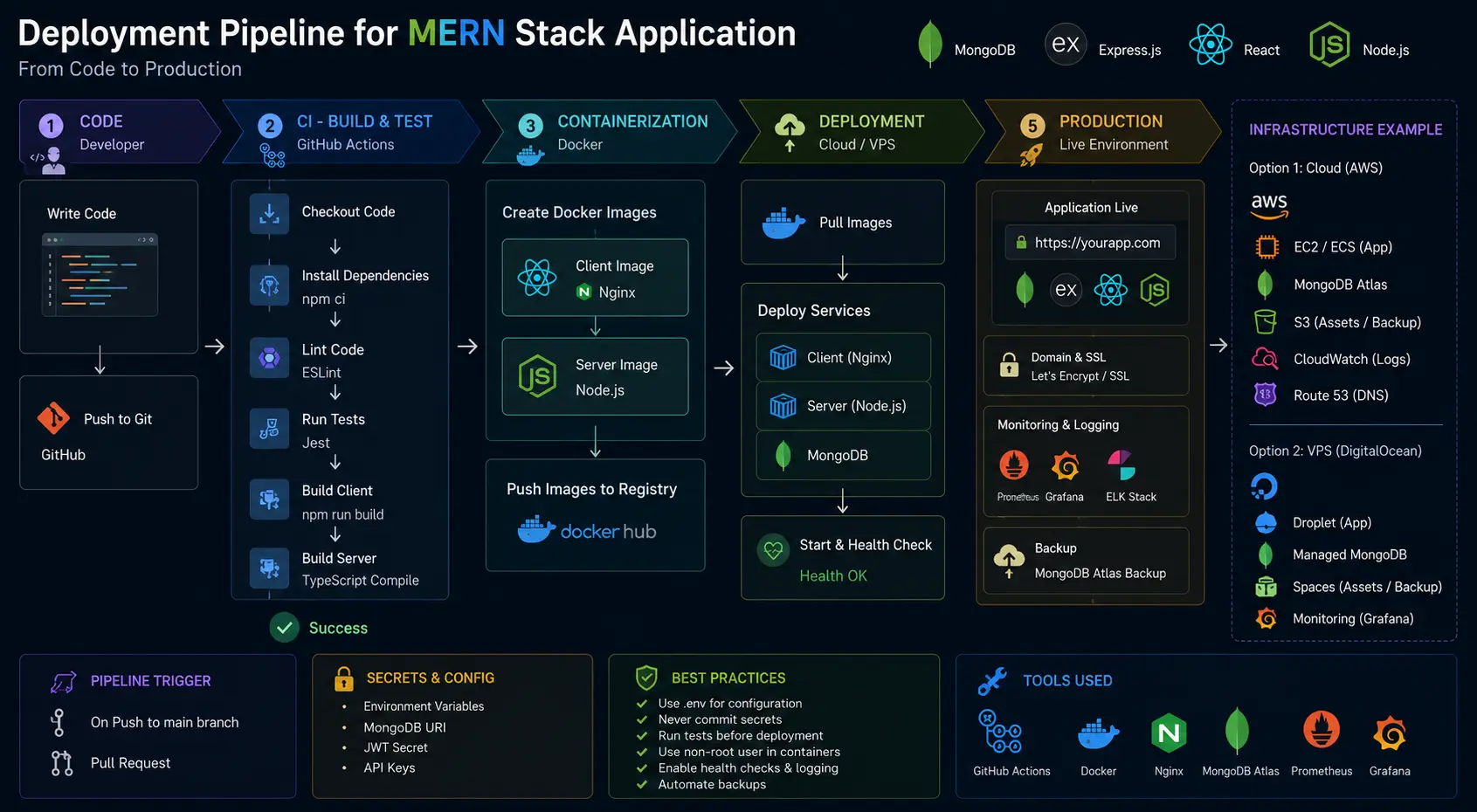Click the ELK Stack icon

(1121, 465)
